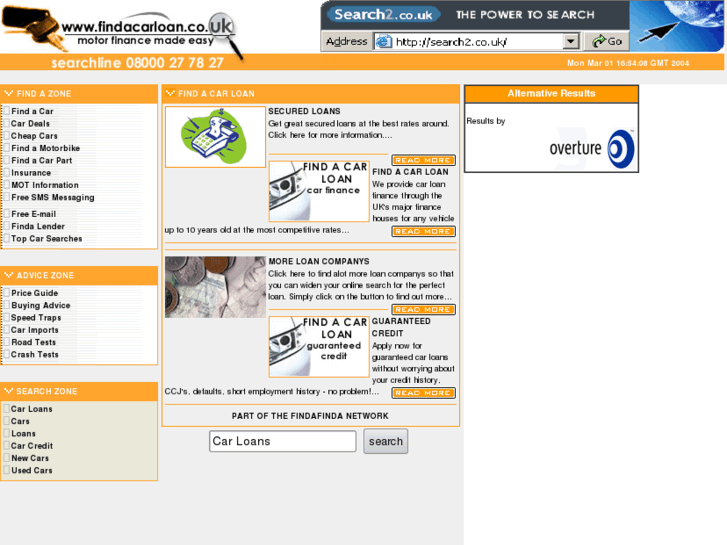Click the Alternative Results header
The width and height of the screenshot is (727, 545).
(551, 94)
